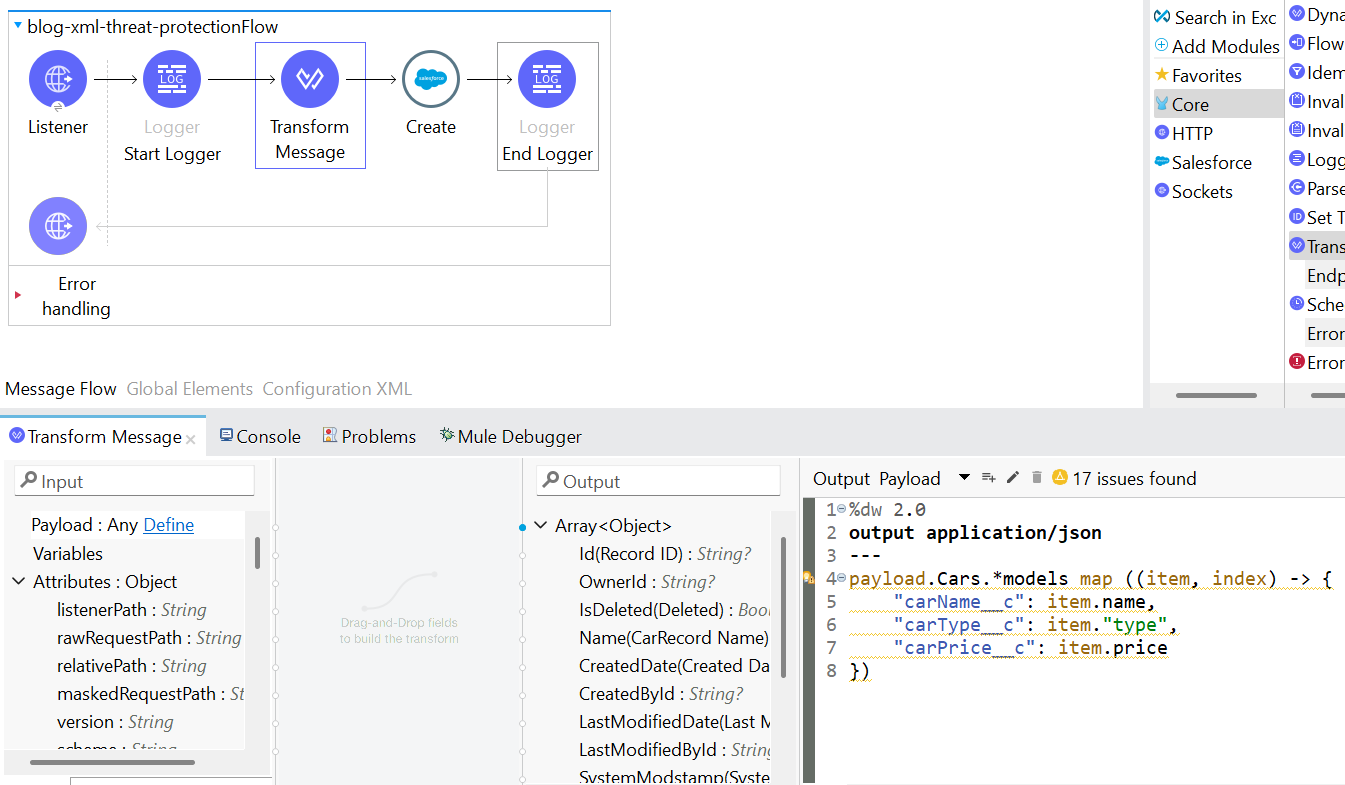The image size is (1345, 785).
Task: Click the Define link next to Payload
Action: tap(168, 525)
